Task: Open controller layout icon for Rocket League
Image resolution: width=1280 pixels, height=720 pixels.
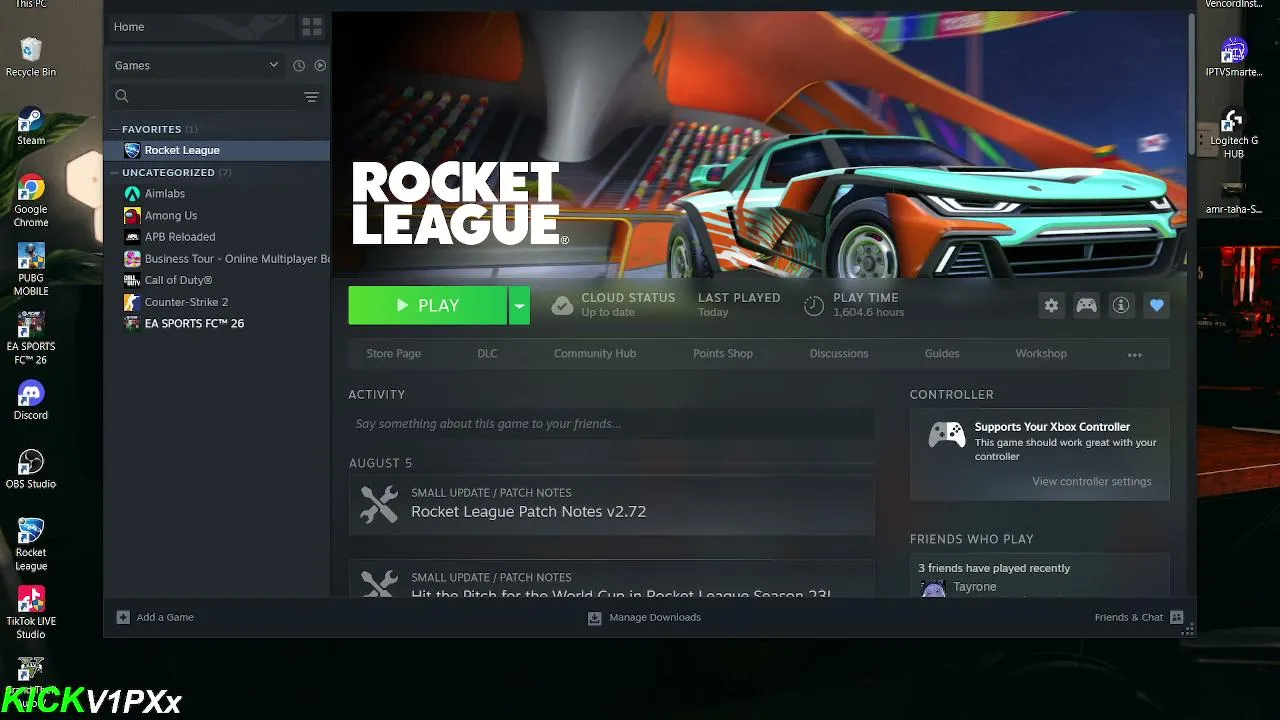Action: (1086, 306)
